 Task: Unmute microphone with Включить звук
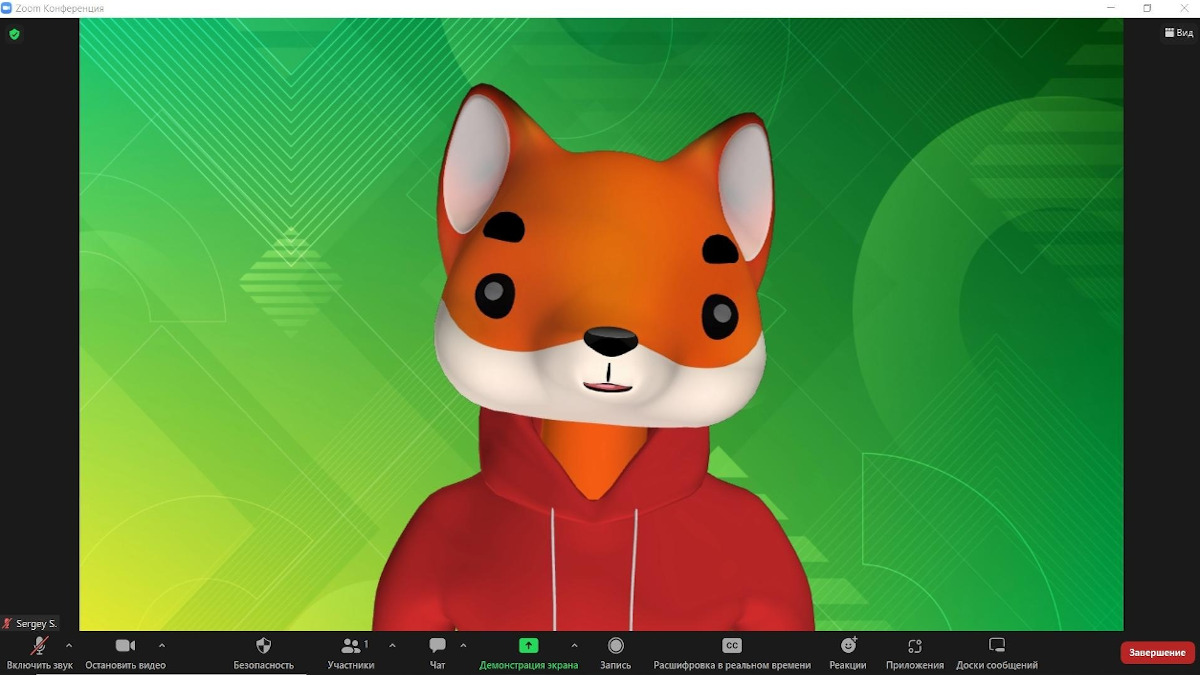click(39, 651)
